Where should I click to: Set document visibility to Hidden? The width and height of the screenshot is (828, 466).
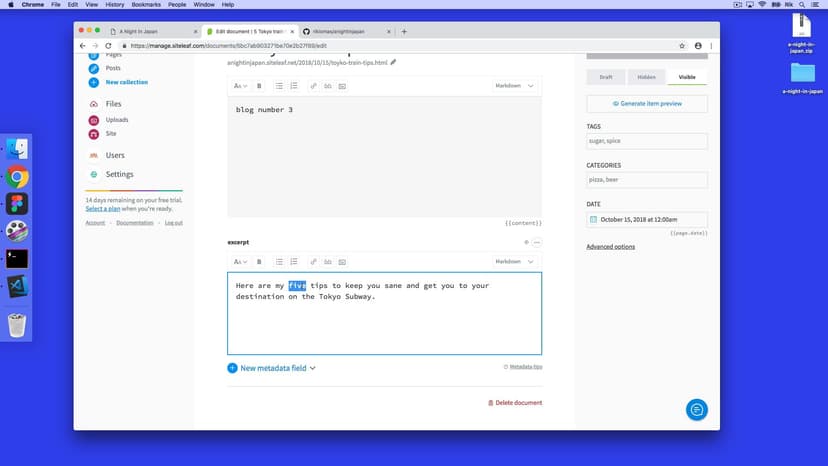647,77
